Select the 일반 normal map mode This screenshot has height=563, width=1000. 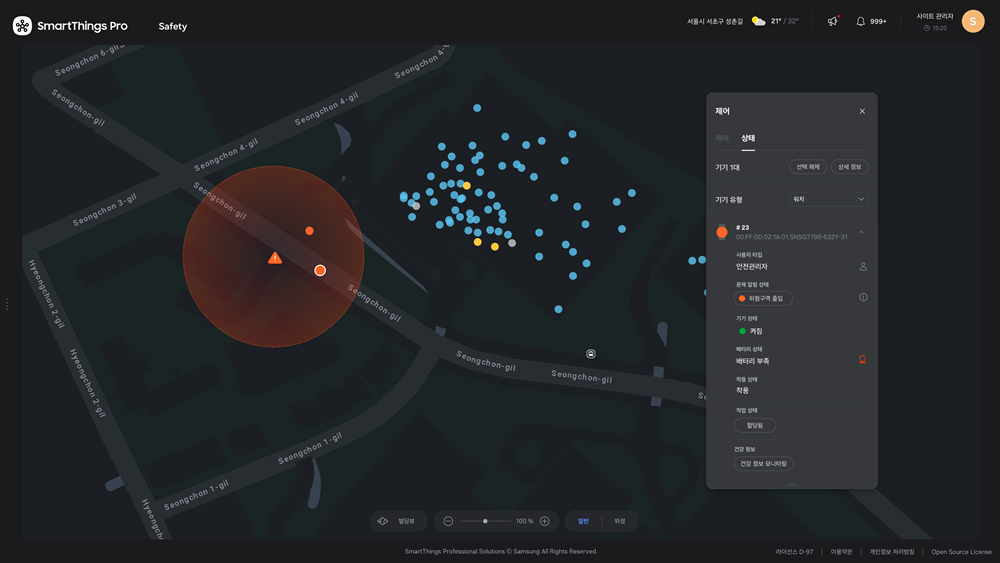583,521
